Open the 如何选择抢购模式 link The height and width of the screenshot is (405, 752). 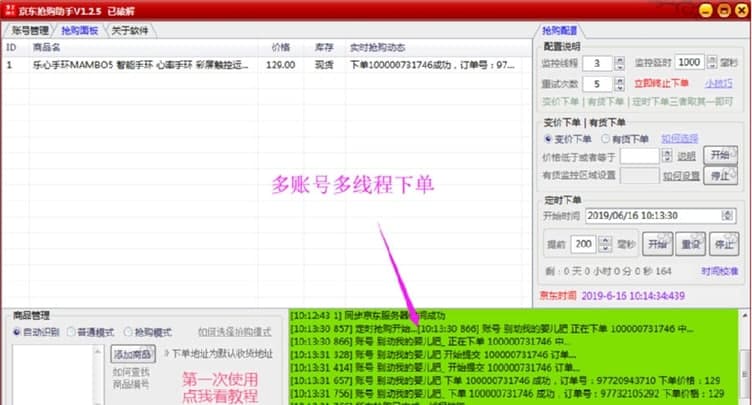235,332
